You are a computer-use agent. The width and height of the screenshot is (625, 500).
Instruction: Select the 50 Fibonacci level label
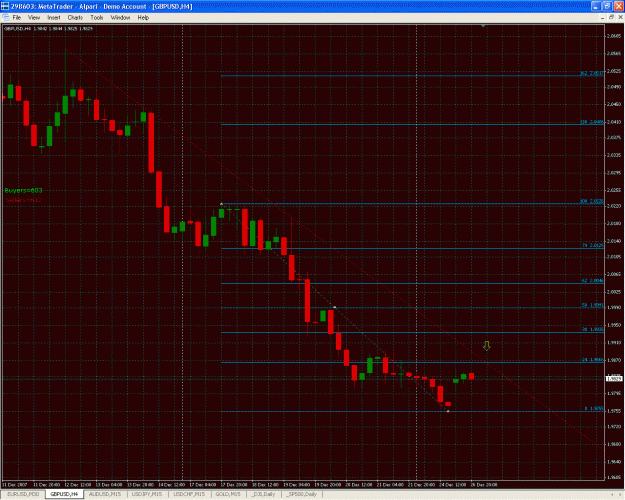pyautogui.click(x=593, y=305)
